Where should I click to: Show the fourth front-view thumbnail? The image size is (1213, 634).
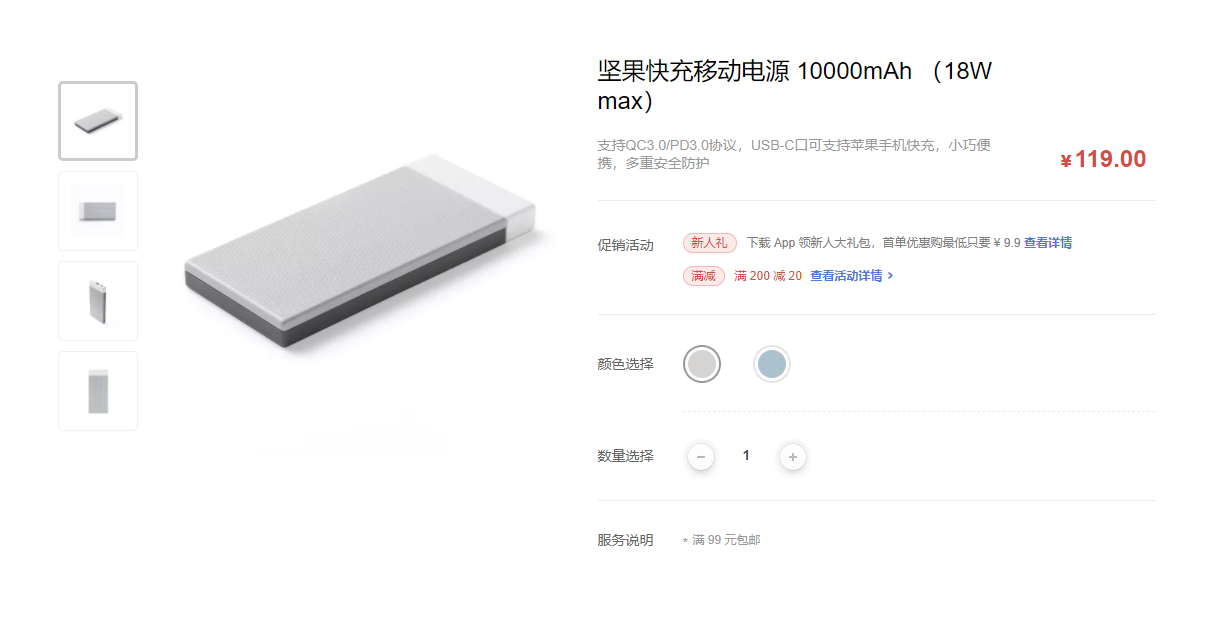(98, 391)
